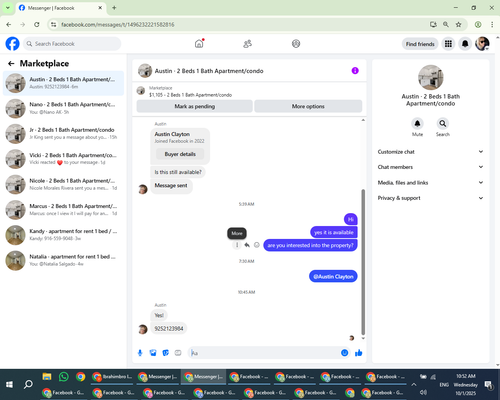Open conversation information purple icon
Screen dimensions: 500x400
coord(355,71)
